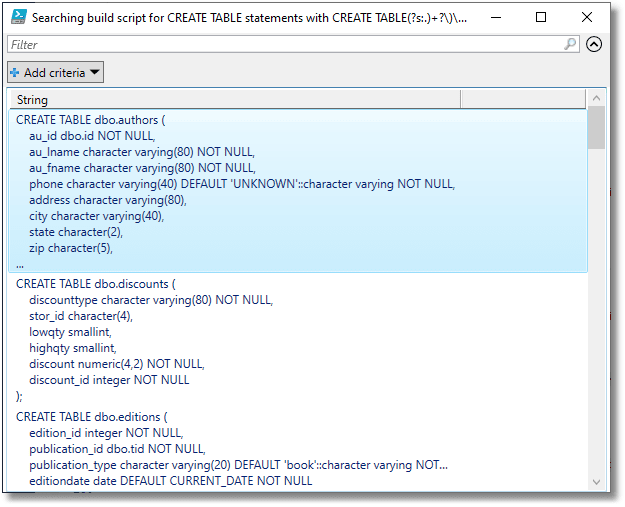Click the PowerShell icon in the title bar
The height and width of the screenshot is (507, 625).
(18, 17)
